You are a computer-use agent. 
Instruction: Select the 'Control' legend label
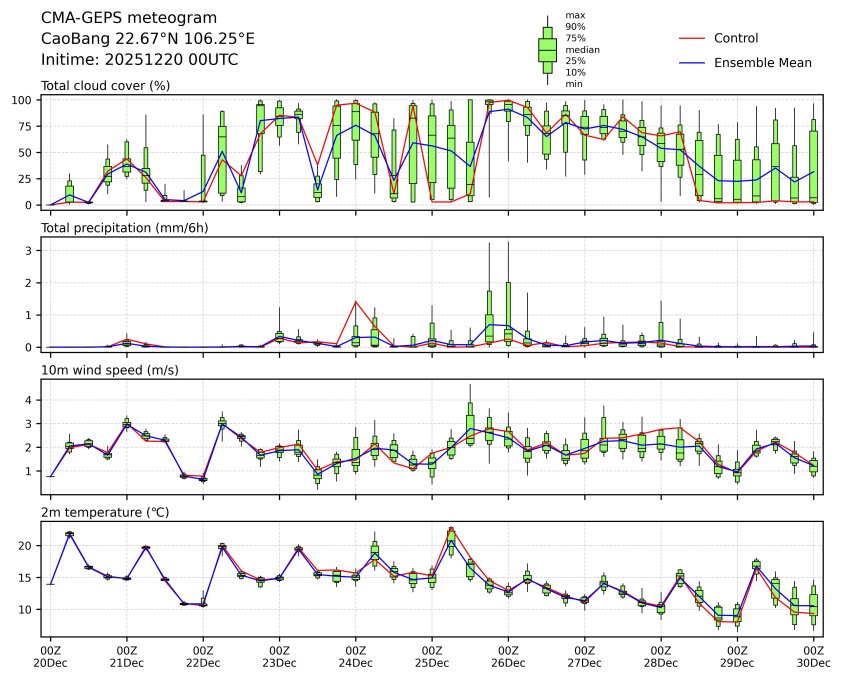pos(736,39)
